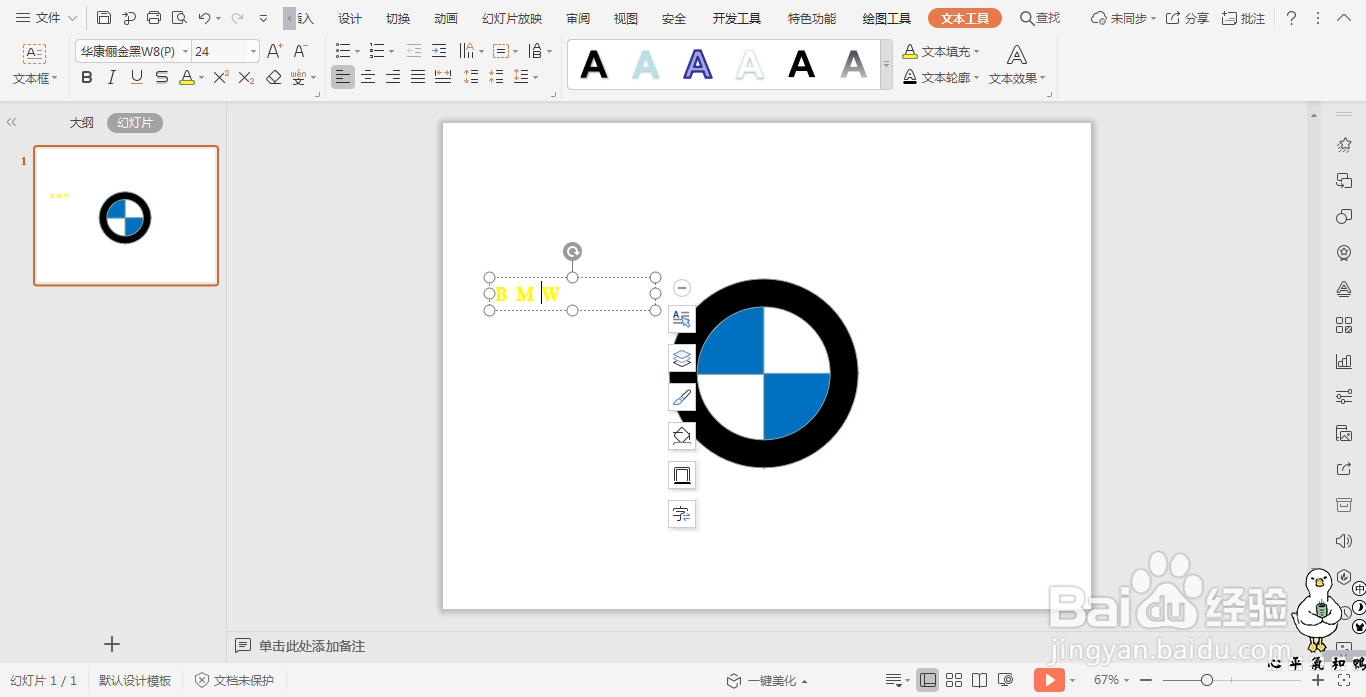Add new slide with plus button
Image resolution: width=1366 pixels, height=697 pixels.
pyautogui.click(x=112, y=644)
